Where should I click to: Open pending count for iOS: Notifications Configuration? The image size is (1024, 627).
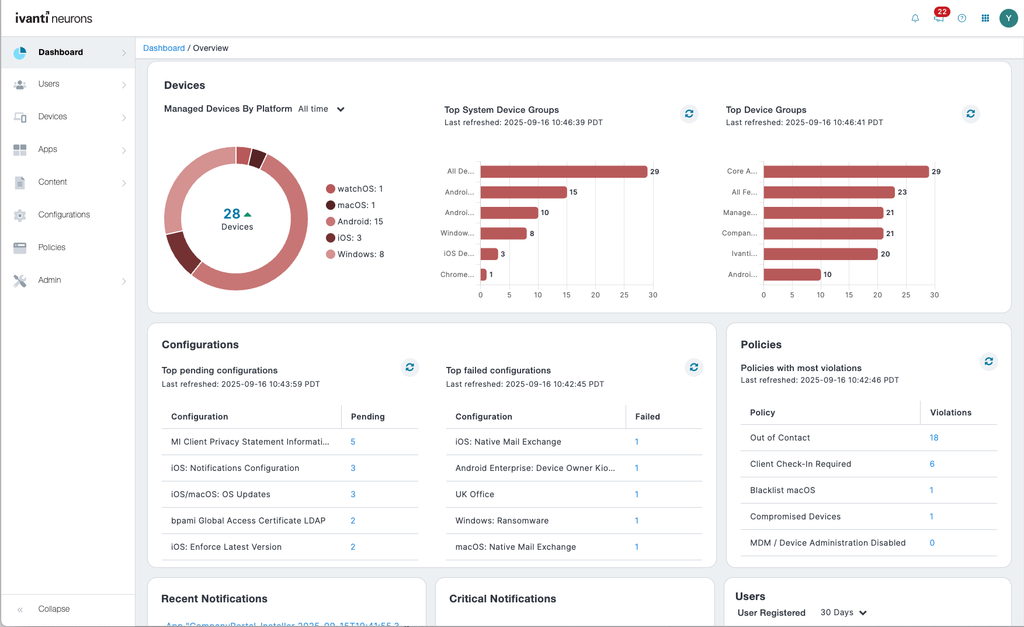coord(353,468)
